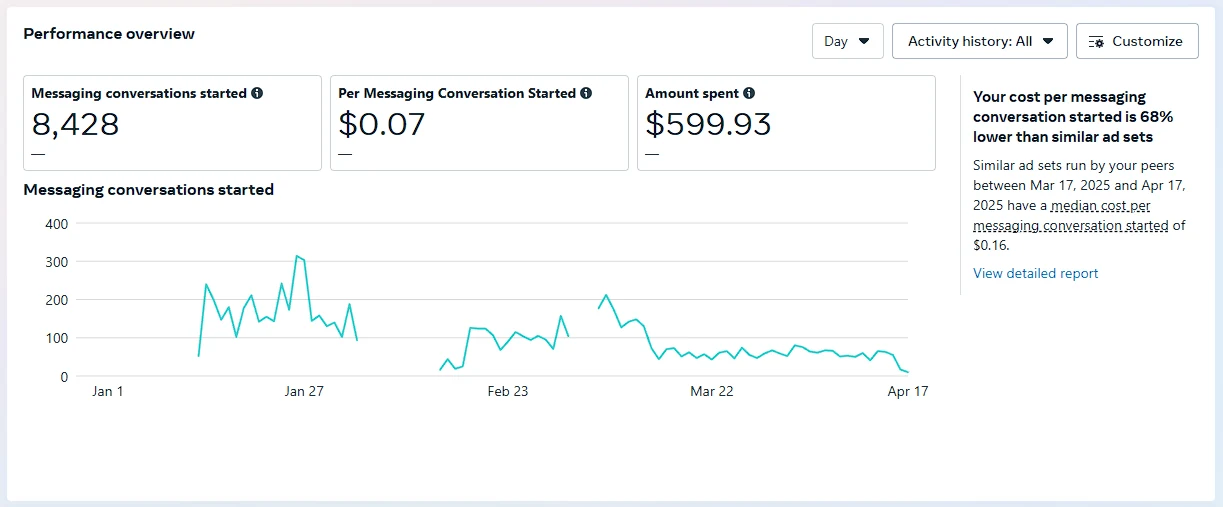Image resolution: width=1223 pixels, height=507 pixels.
Task: Click info icon beside Per Messaging Conversation Started
Action: point(586,93)
